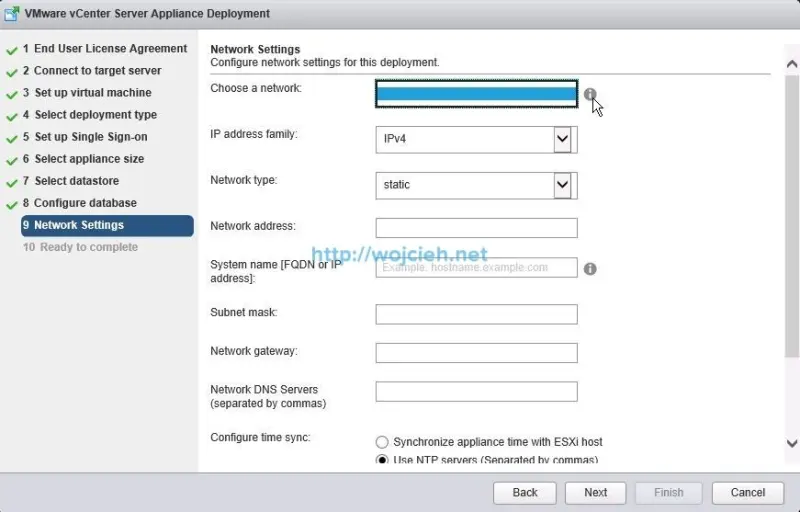Click the Network gateway input field
This screenshot has height=512, width=800.
[477, 353]
